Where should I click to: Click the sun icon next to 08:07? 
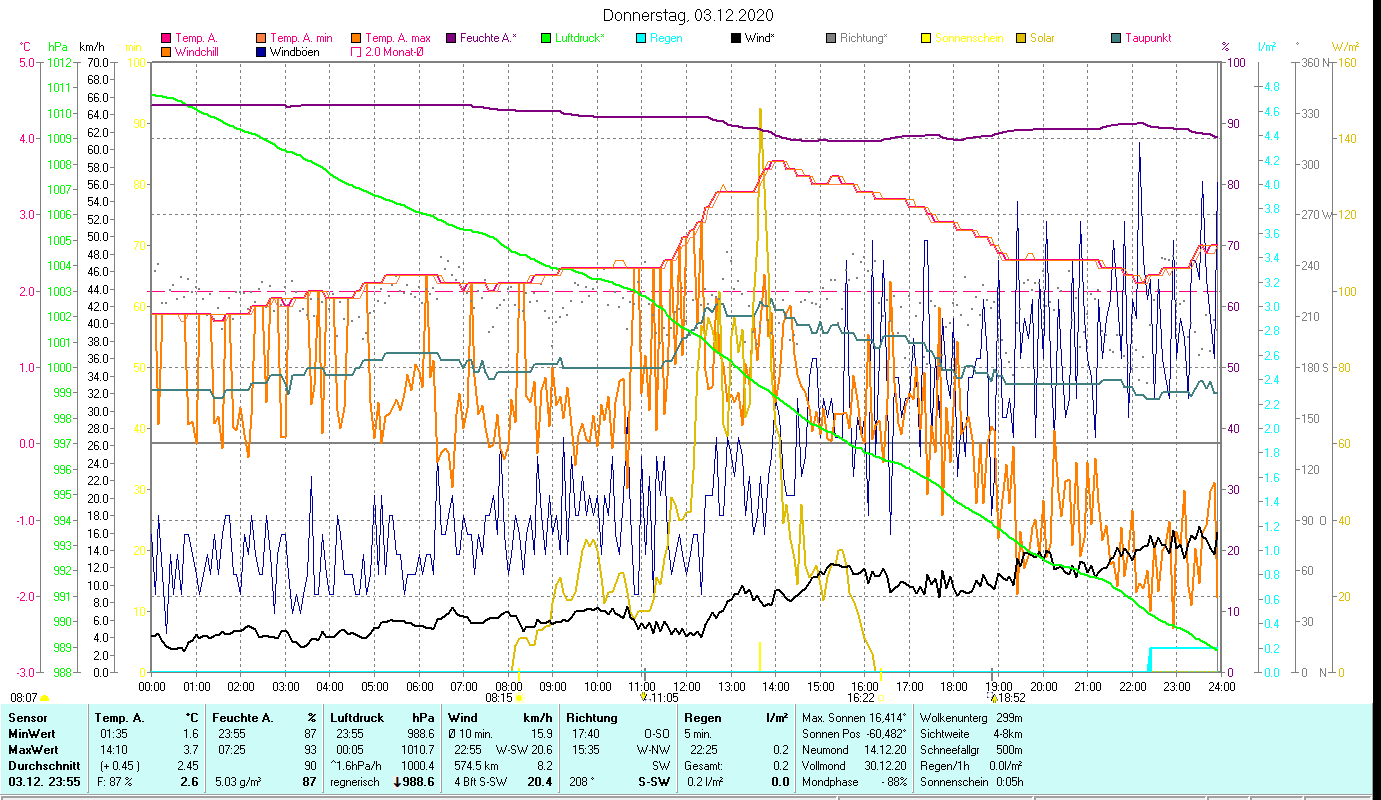[45, 698]
